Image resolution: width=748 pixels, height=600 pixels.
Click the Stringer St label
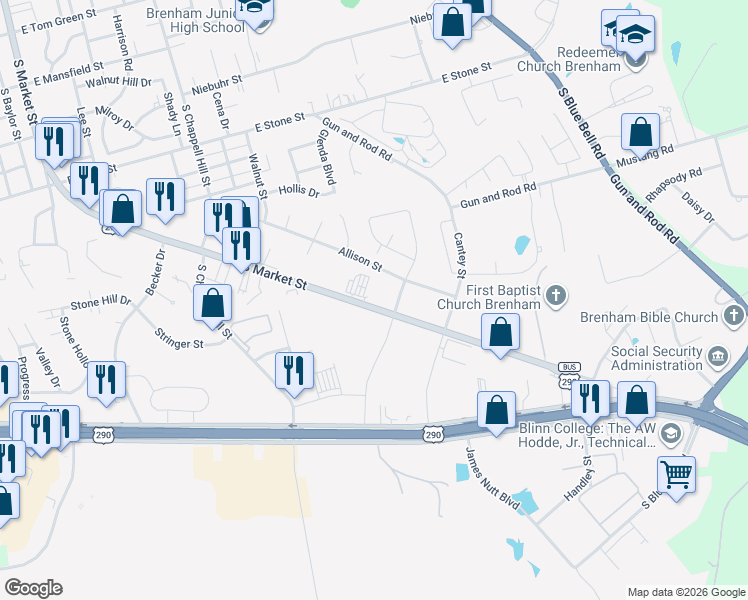pyautogui.click(x=179, y=339)
